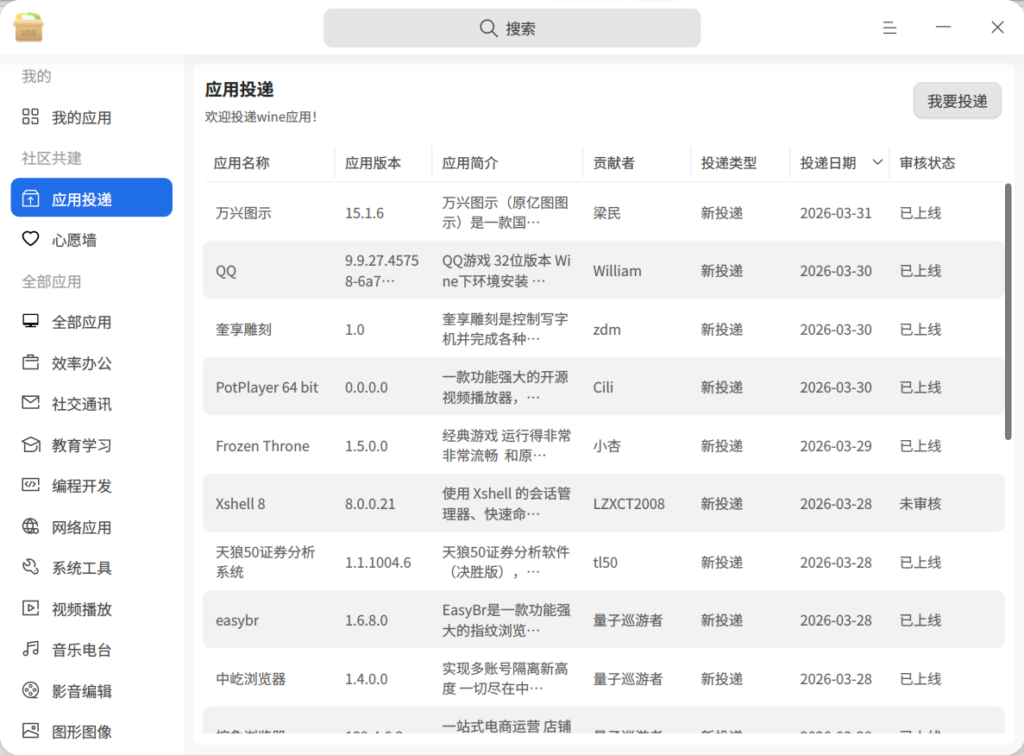The width and height of the screenshot is (1024, 755).
Task: Switch to 应用投递 sidebar tab
Action: click(91, 198)
